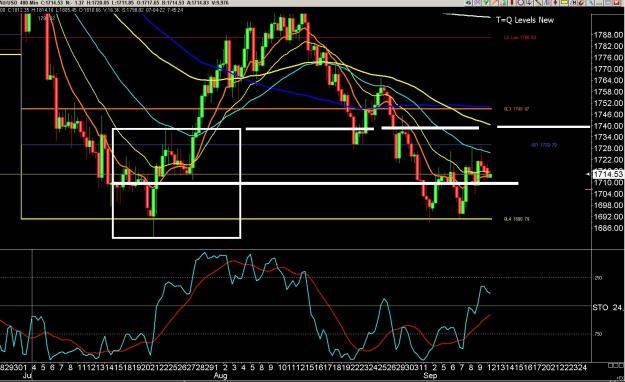Click the 'Aug' month label on time axis

[x=220, y=376]
